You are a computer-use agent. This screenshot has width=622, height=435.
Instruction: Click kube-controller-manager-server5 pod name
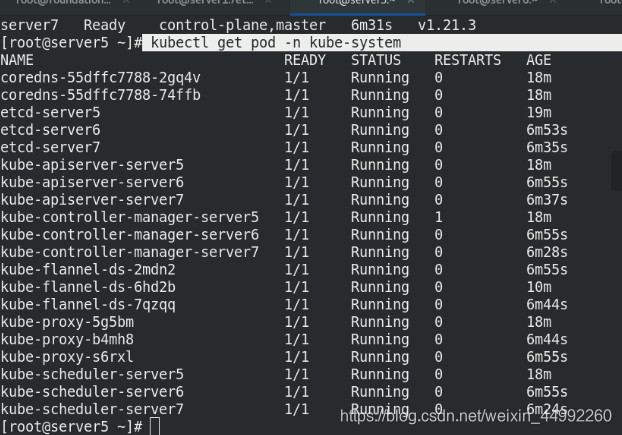[x=130, y=217]
